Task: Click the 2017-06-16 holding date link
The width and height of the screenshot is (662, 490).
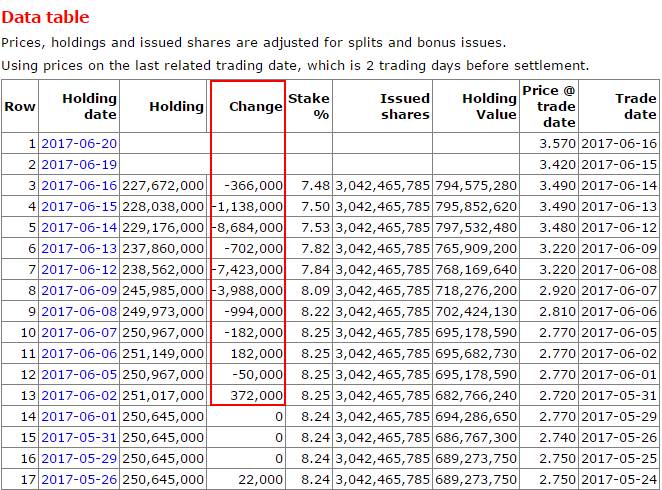Action: tap(79, 185)
